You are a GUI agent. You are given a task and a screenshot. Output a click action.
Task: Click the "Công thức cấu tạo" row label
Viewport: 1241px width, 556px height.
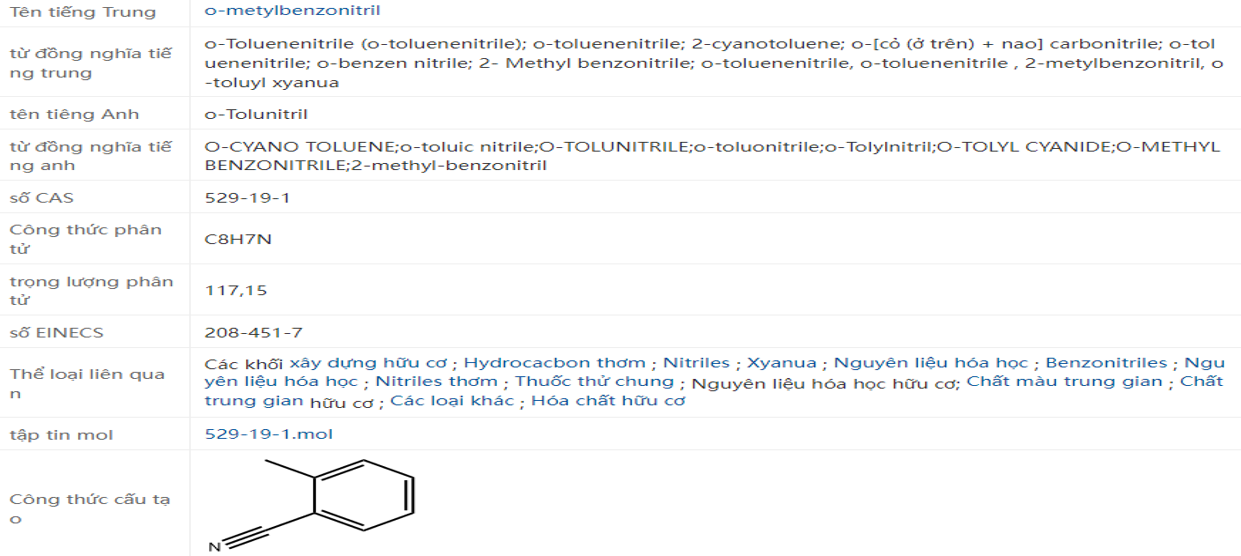click(85, 509)
